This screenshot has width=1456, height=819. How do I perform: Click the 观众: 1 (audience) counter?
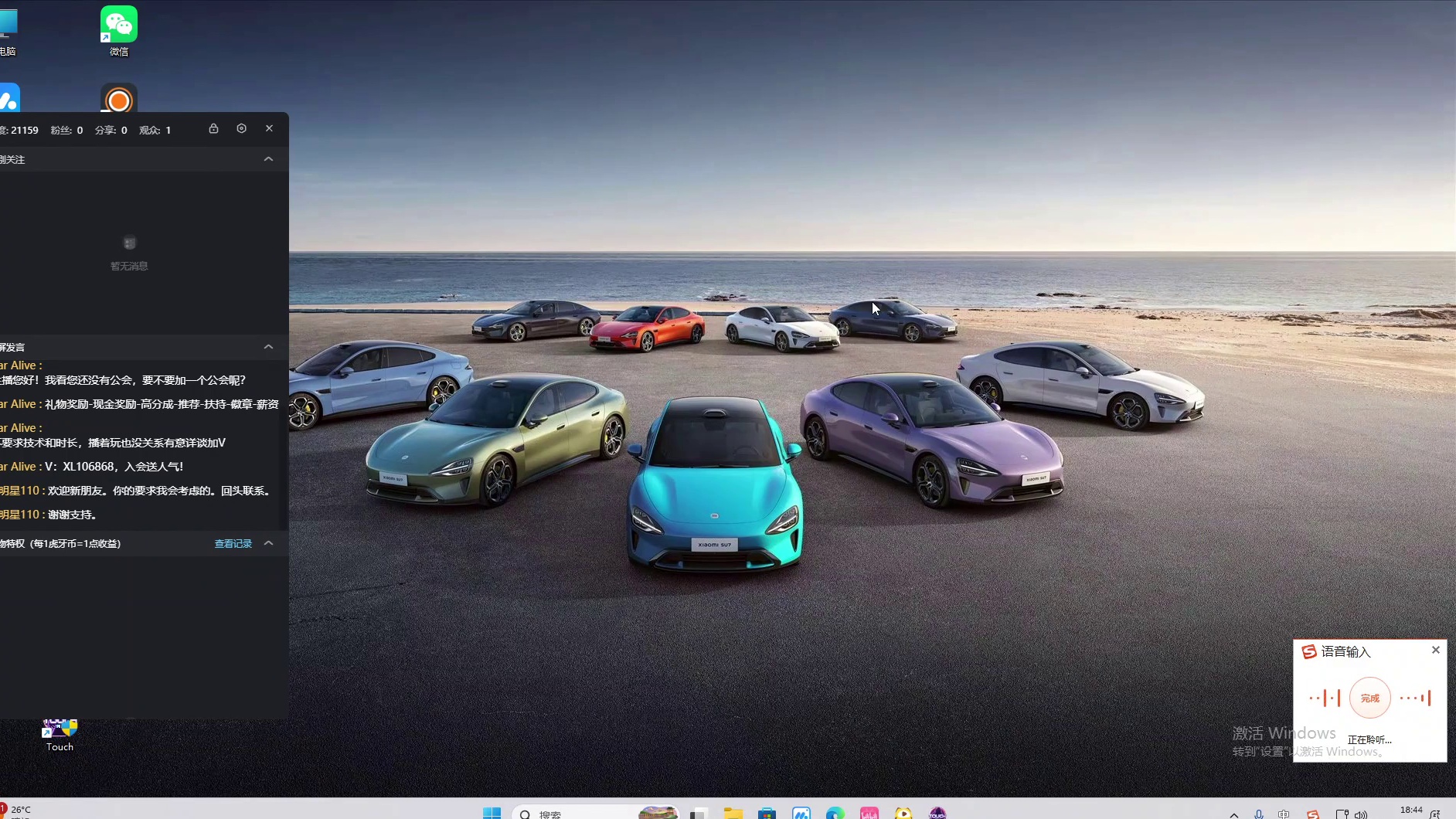155,130
